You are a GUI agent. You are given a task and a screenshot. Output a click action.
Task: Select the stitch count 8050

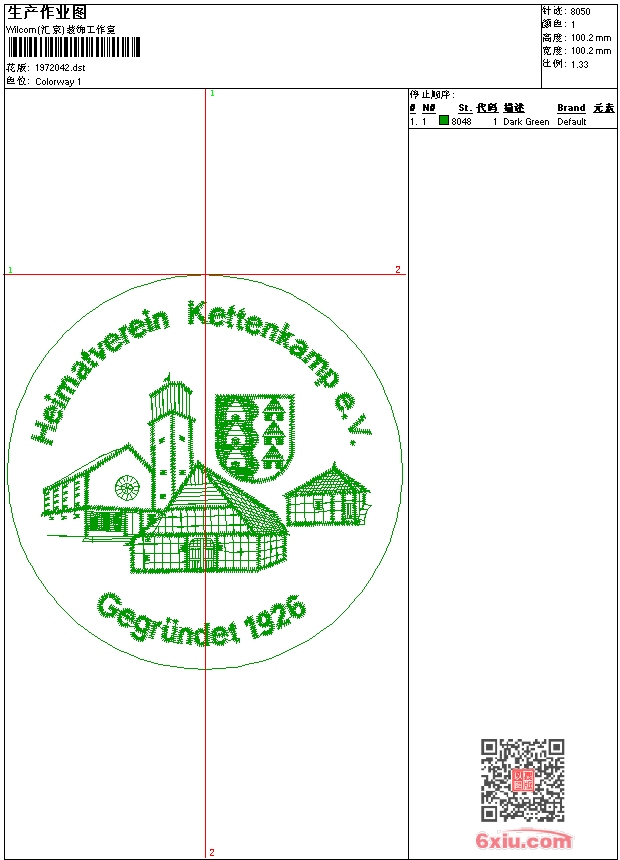pyautogui.click(x=580, y=12)
